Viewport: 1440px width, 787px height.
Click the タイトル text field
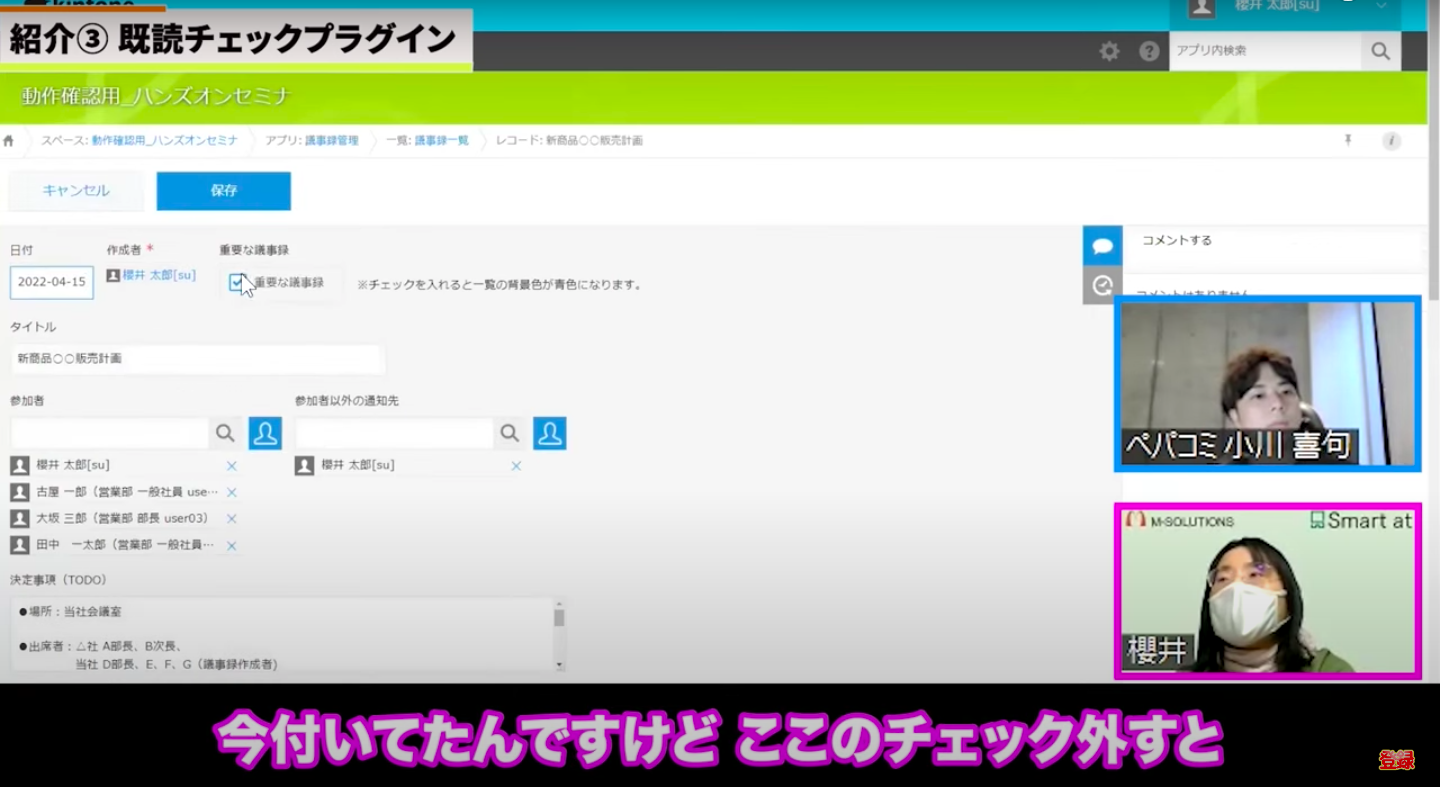(197, 358)
